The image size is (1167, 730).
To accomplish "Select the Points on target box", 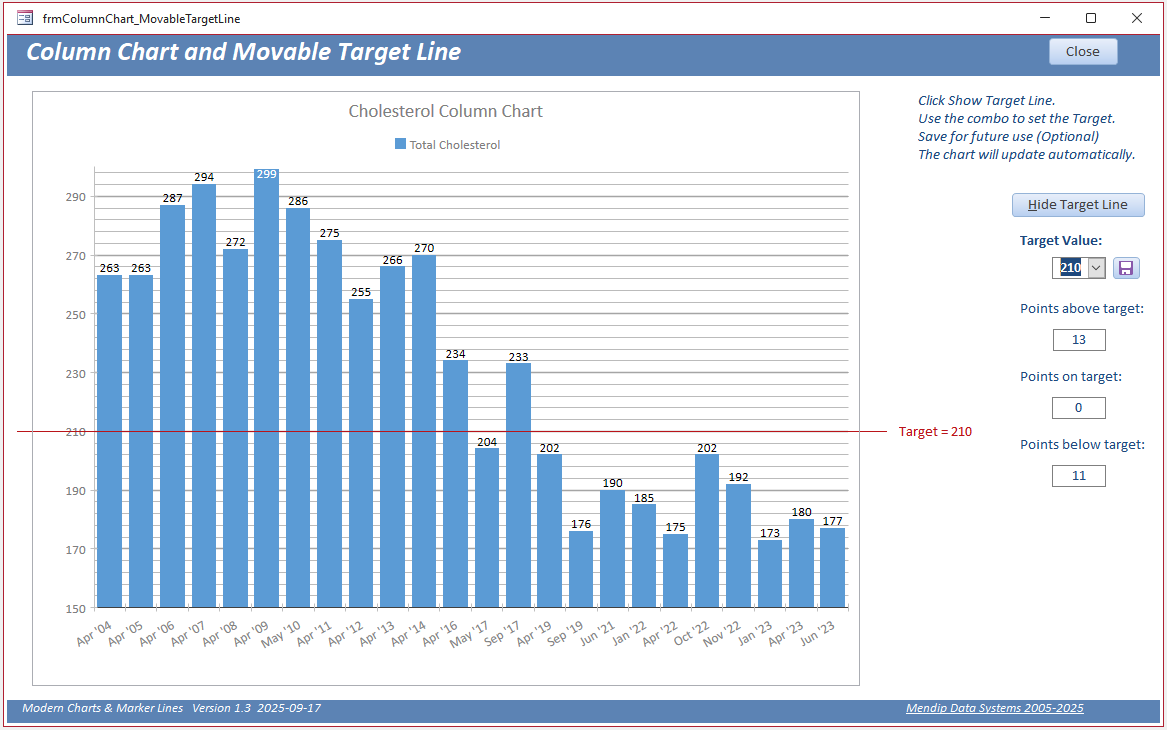I will (1078, 407).
